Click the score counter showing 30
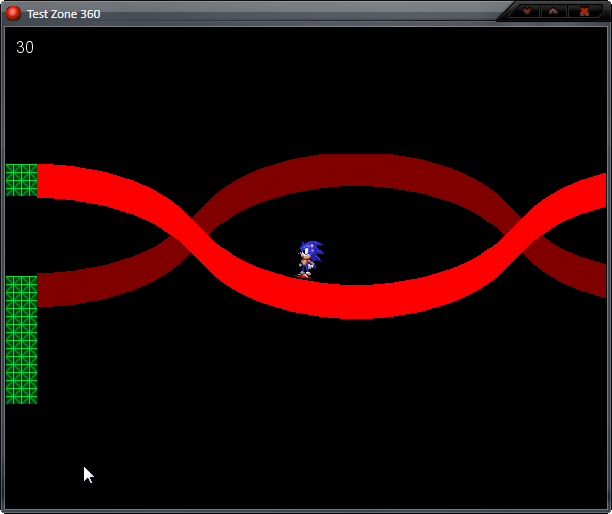This screenshot has height=514, width=612. [25, 48]
